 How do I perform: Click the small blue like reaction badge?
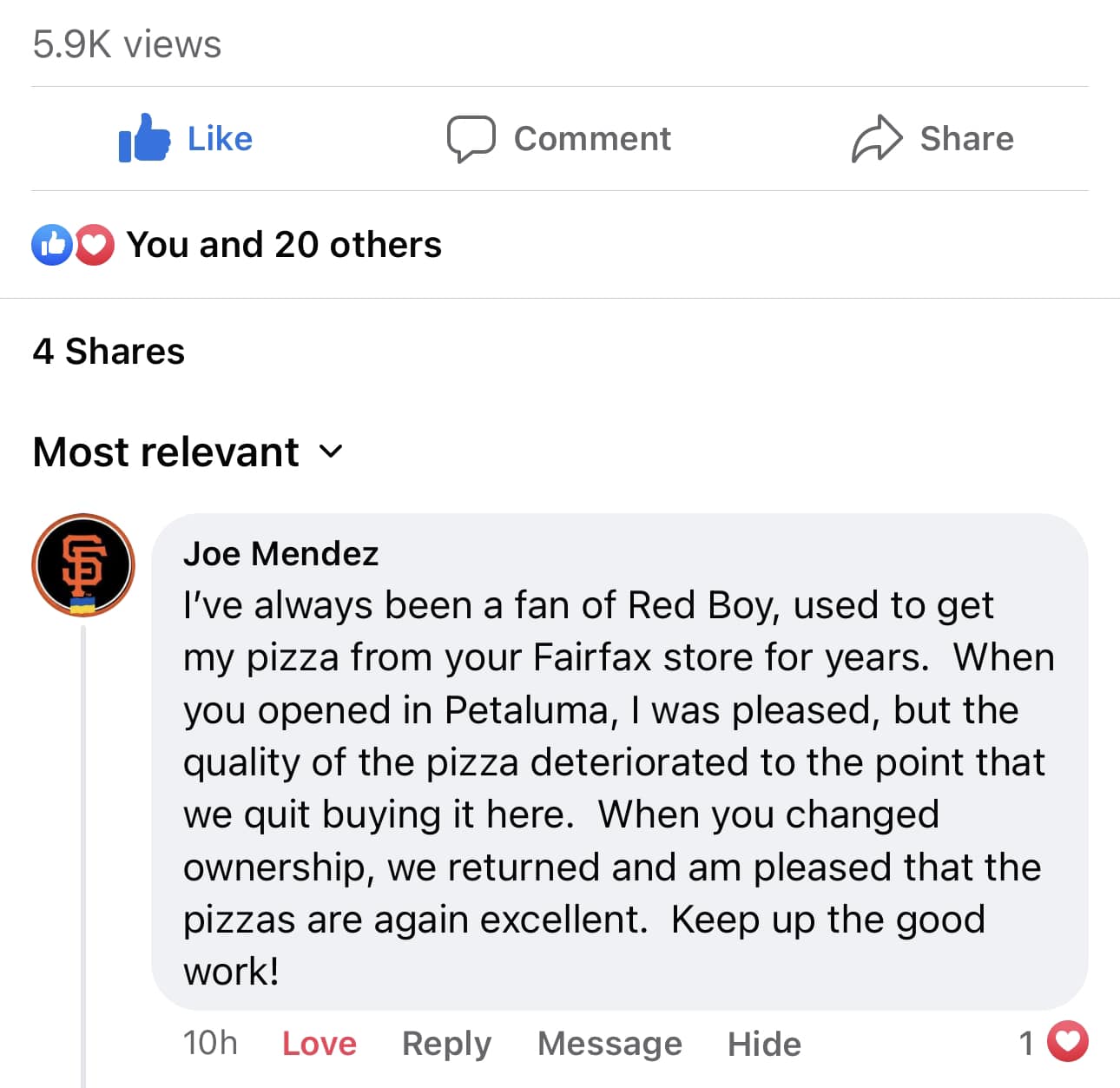click(52, 245)
